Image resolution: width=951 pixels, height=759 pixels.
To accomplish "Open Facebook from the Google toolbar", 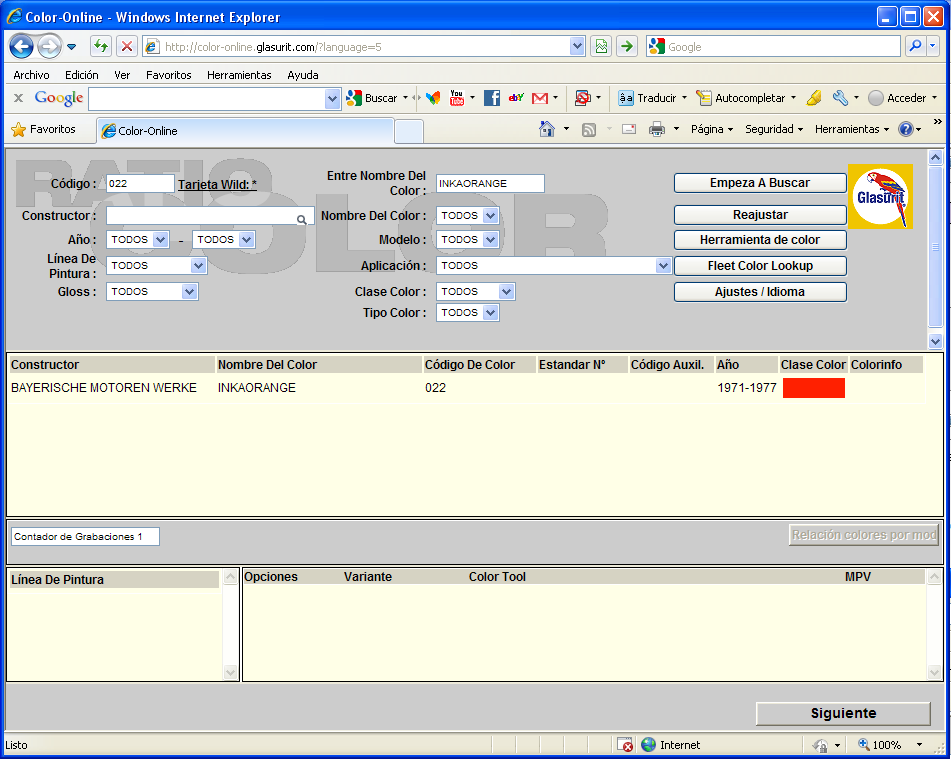I will 491,98.
